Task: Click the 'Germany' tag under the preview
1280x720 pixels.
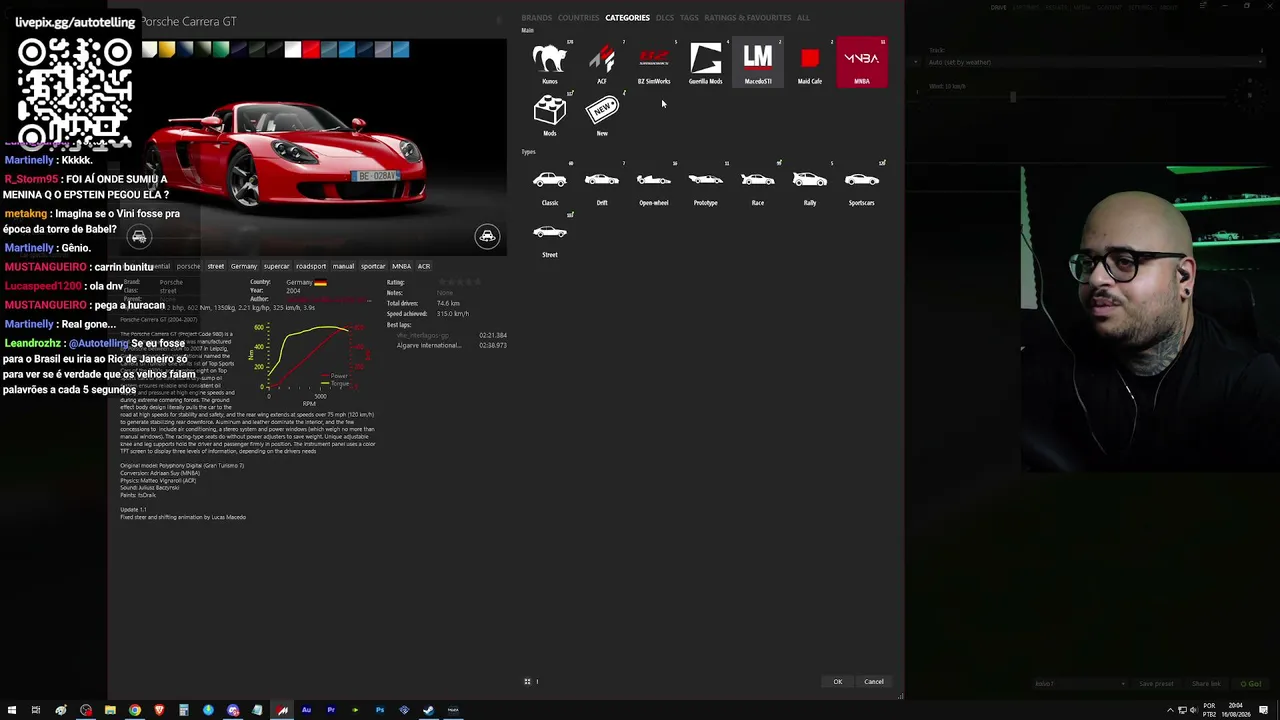Action: (244, 267)
